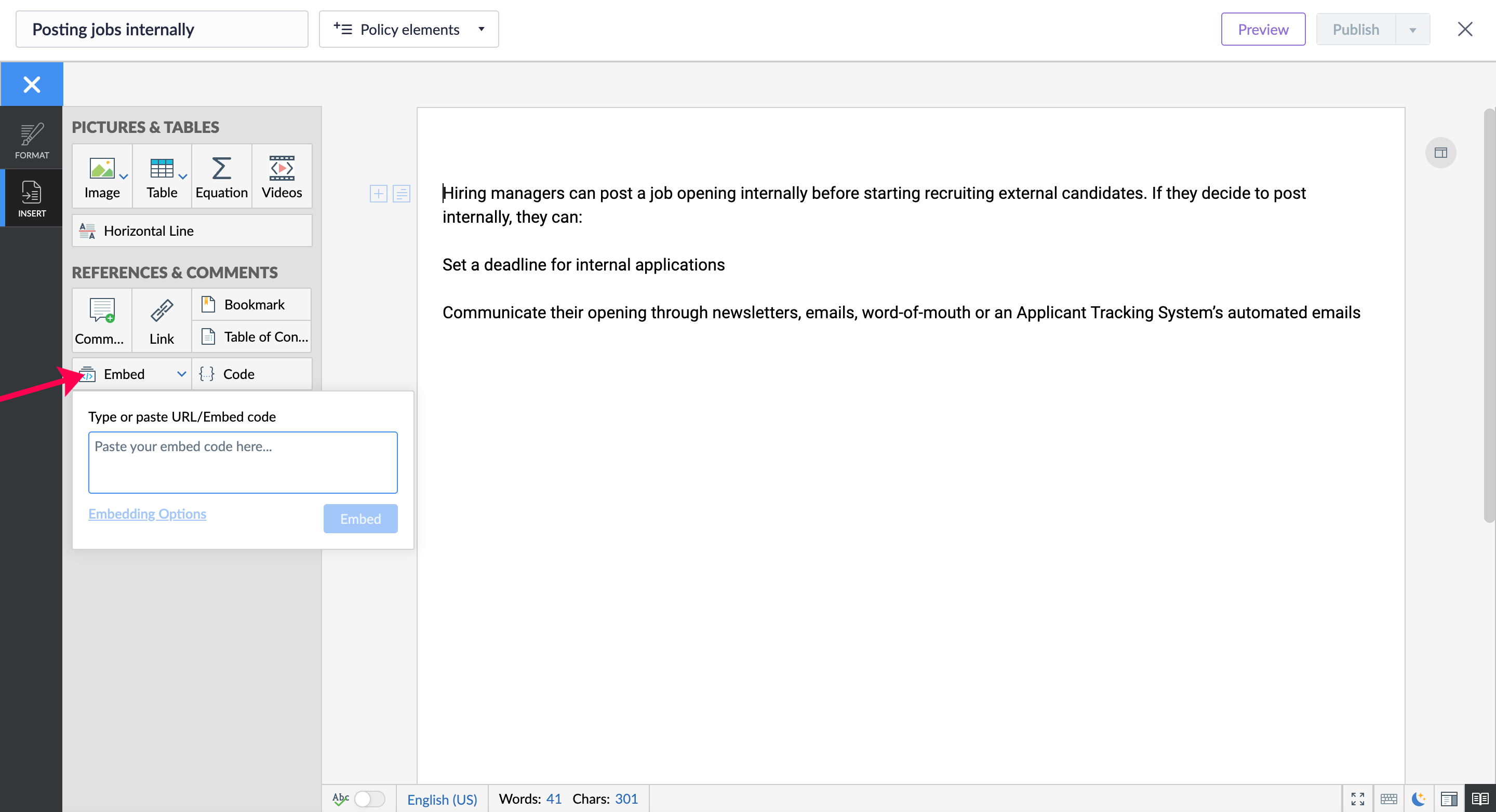The image size is (1496, 812).
Task: Toggle the spell check switch
Action: pos(369,799)
